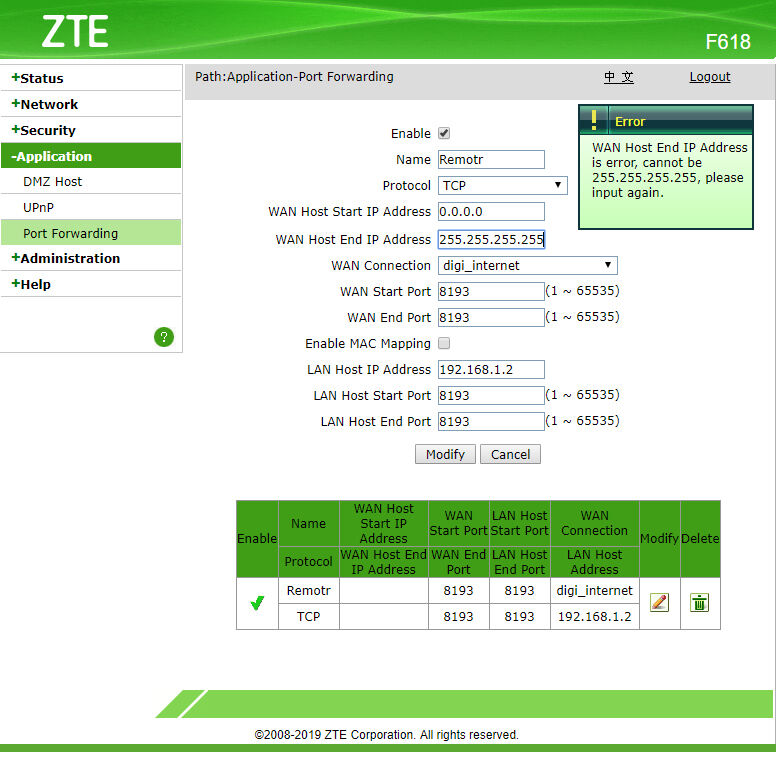Screen dimensions: 778x779
Task: Collapse the Application menu
Action: (91, 156)
